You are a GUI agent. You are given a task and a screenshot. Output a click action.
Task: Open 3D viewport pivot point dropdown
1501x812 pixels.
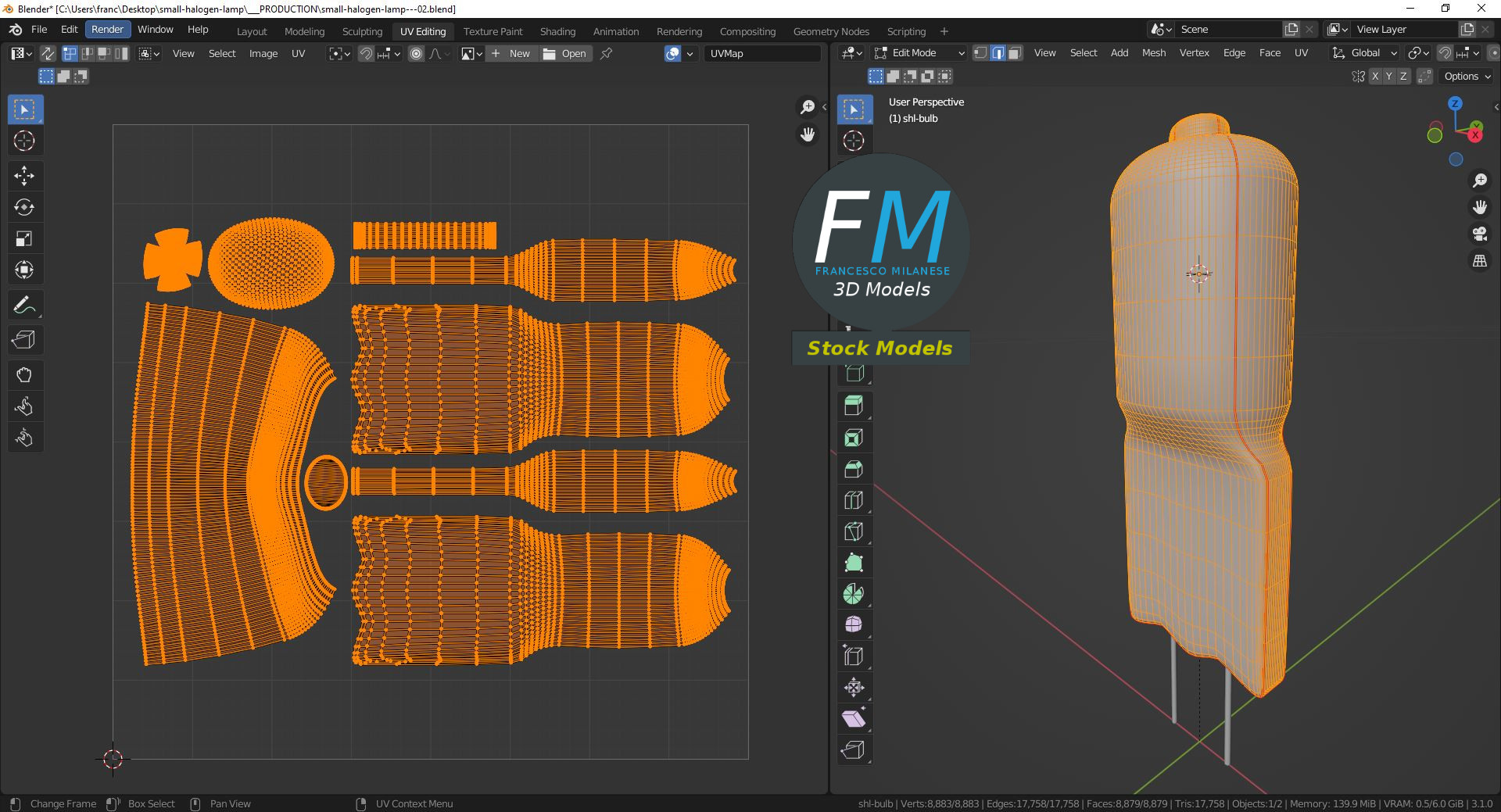tap(1418, 53)
